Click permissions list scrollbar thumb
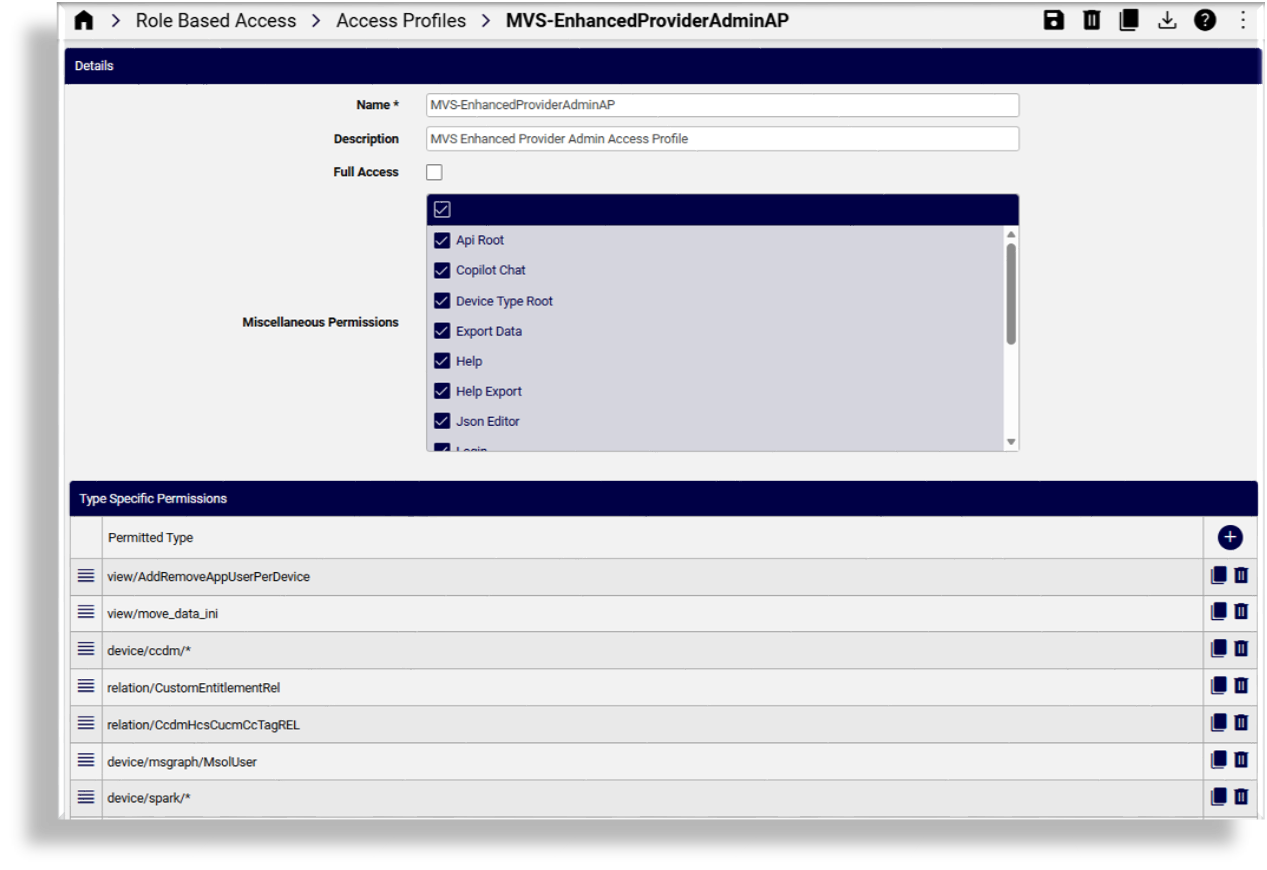This screenshot has height=870, width=1267. click(x=1011, y=294)
